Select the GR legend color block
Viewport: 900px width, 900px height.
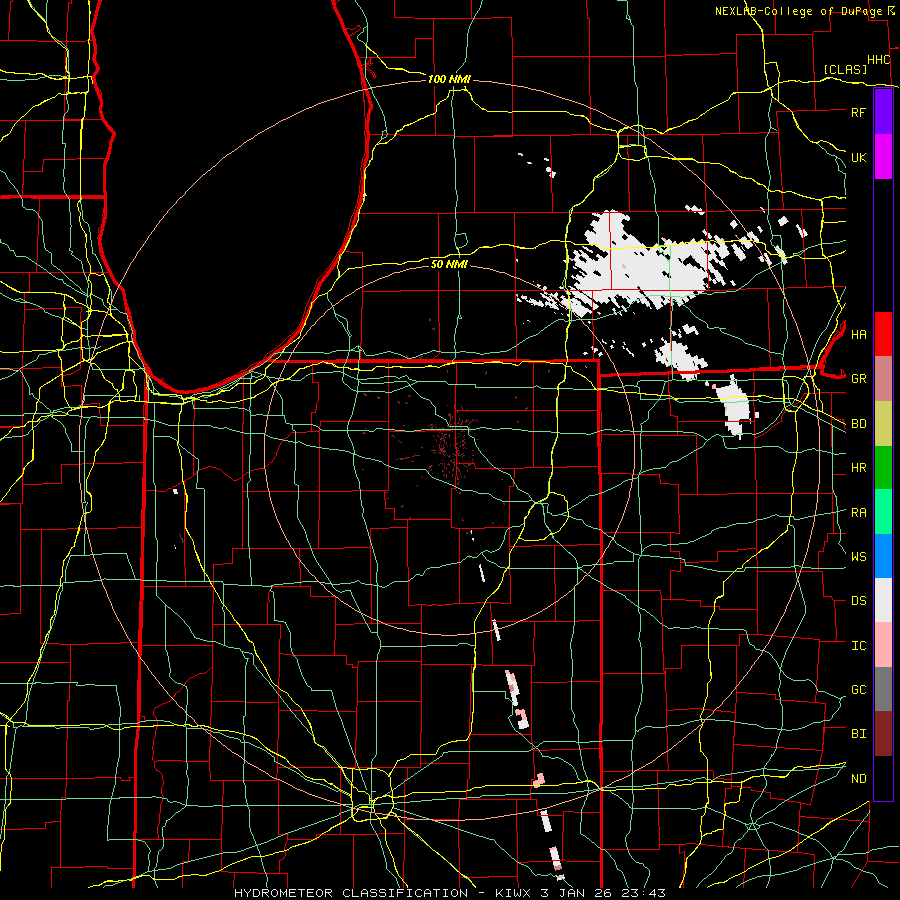click(x=883, y=379)
